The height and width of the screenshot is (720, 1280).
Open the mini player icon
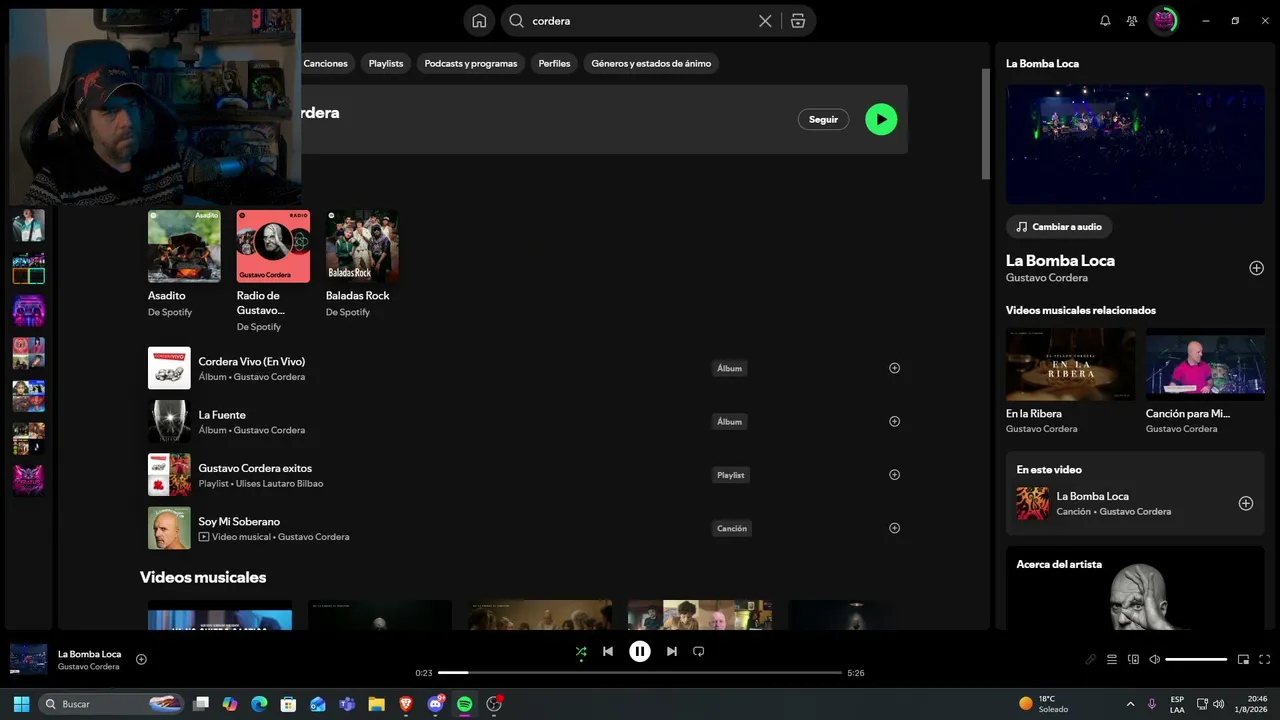tap(1244, 659)
